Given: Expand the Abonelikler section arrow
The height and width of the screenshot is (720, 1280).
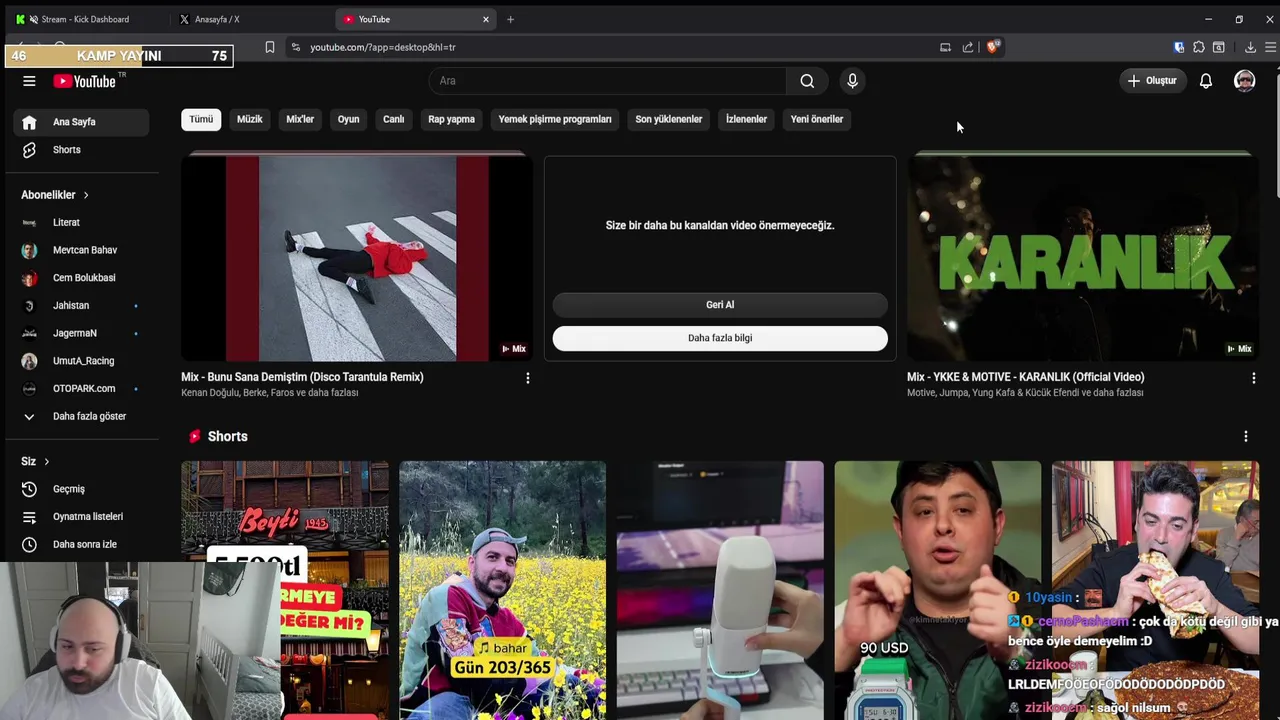Looking at the screenshot, I should (x=86, y=195).
